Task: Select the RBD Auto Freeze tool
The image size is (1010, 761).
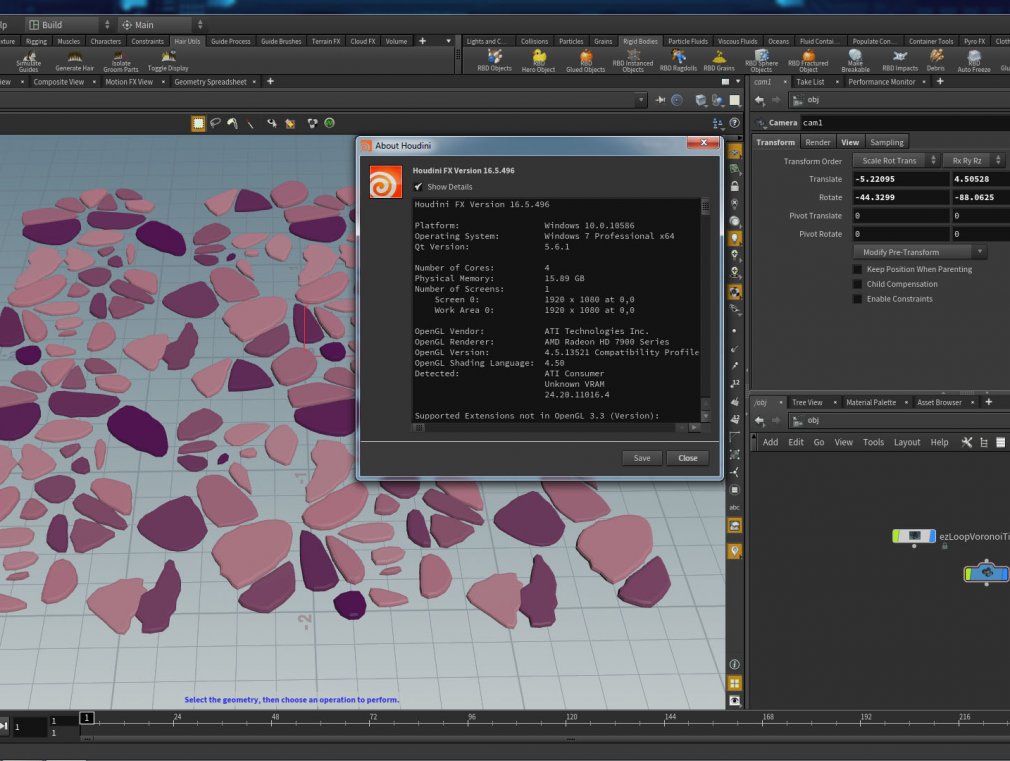Action: pyautogui.click(x=974, y=61)
